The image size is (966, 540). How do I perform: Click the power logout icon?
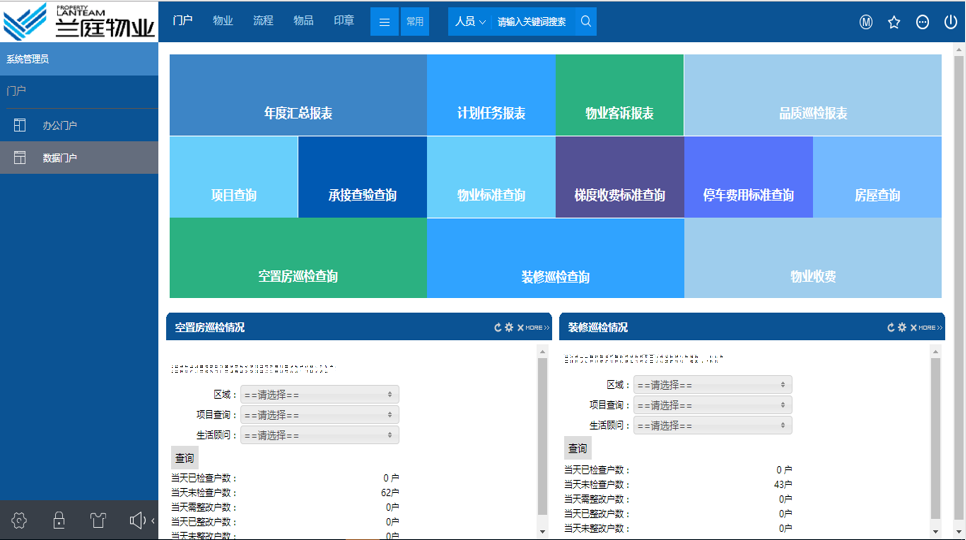click(951, 22)
